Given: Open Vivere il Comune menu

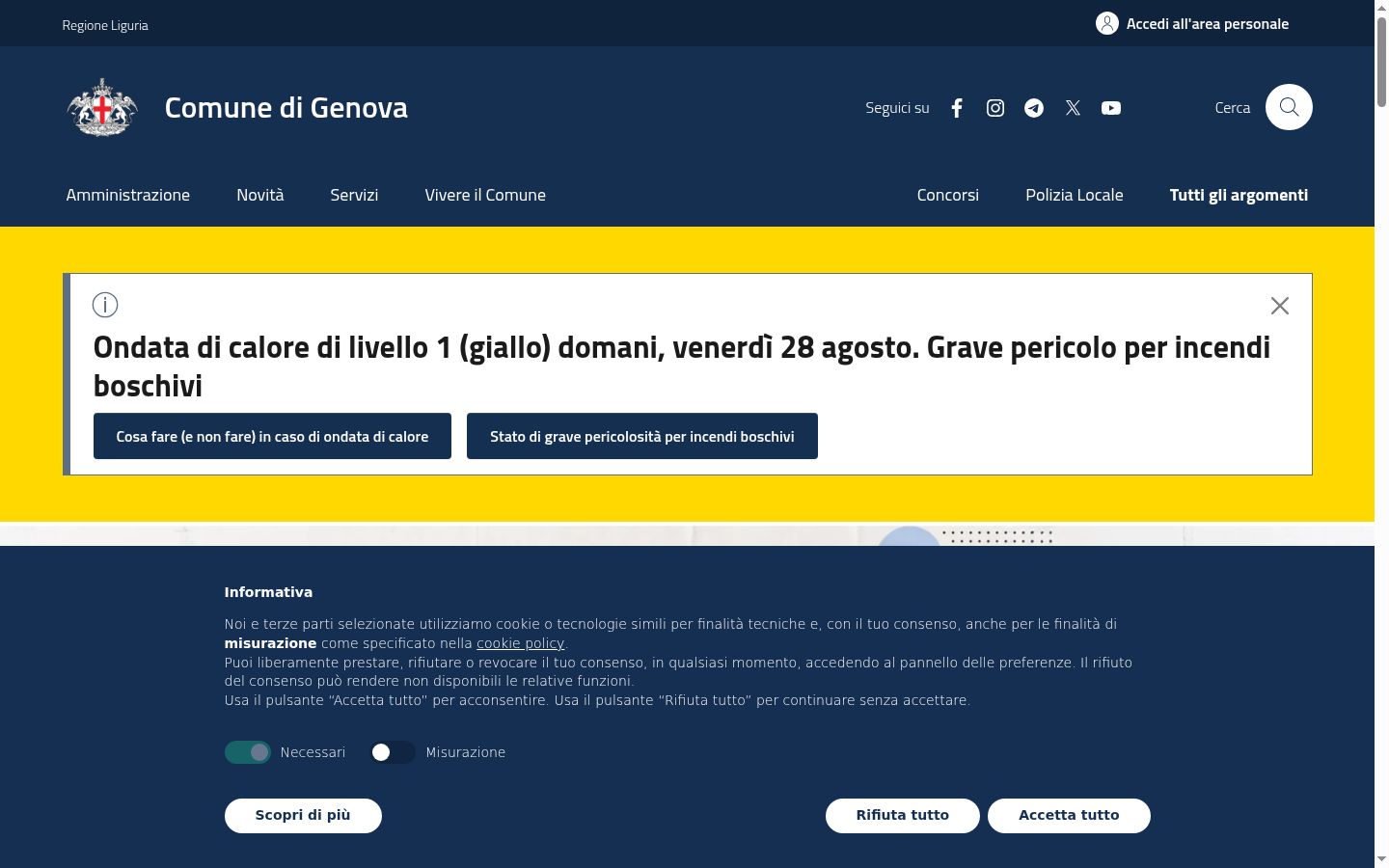Looking at the screenshot, I should [x=485, y=195].
